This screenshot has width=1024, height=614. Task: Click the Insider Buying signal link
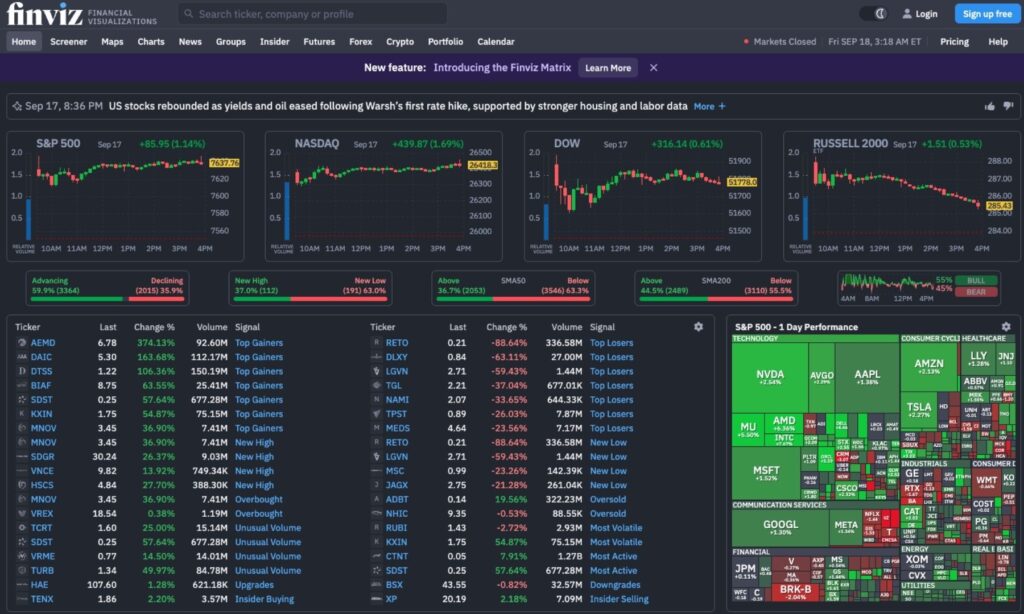pos(264,599)
